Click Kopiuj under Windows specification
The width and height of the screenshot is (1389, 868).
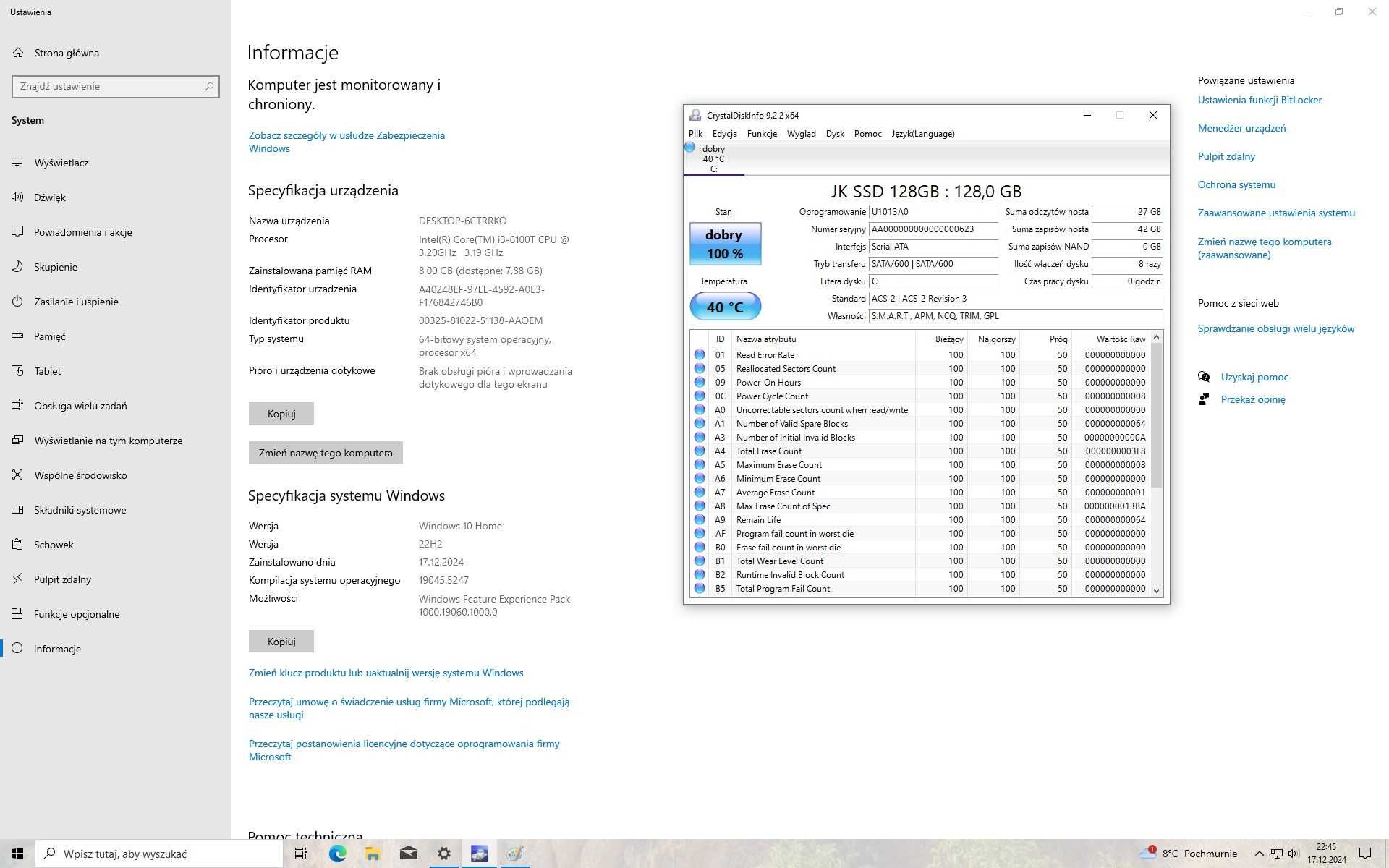tap(281, 642)
